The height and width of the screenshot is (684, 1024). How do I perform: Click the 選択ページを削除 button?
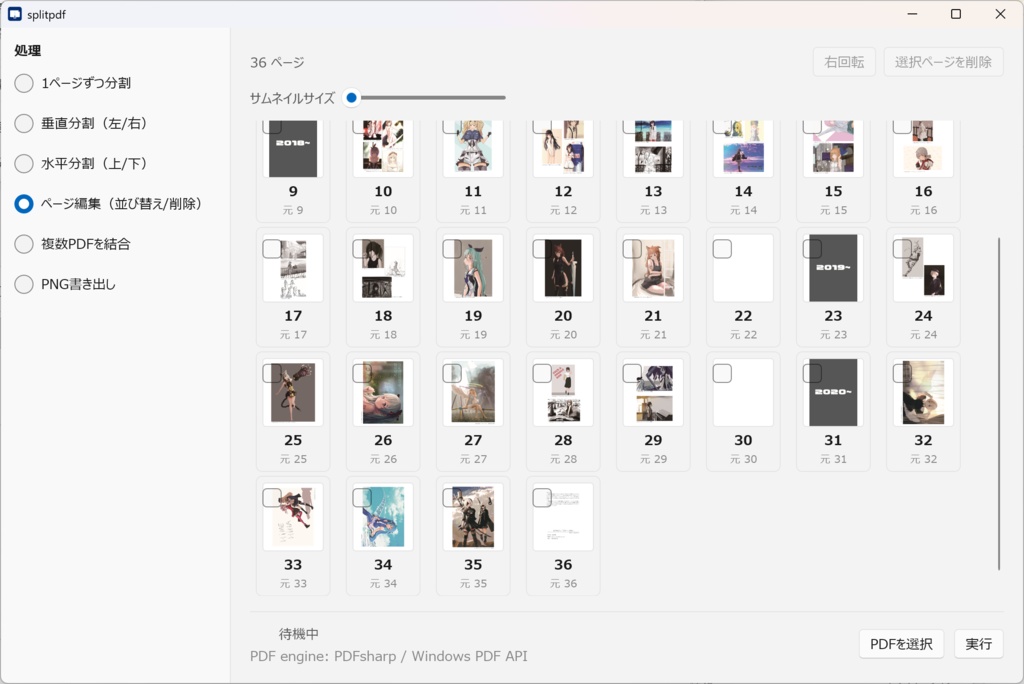pyautogui.click(x=943, y=62)
